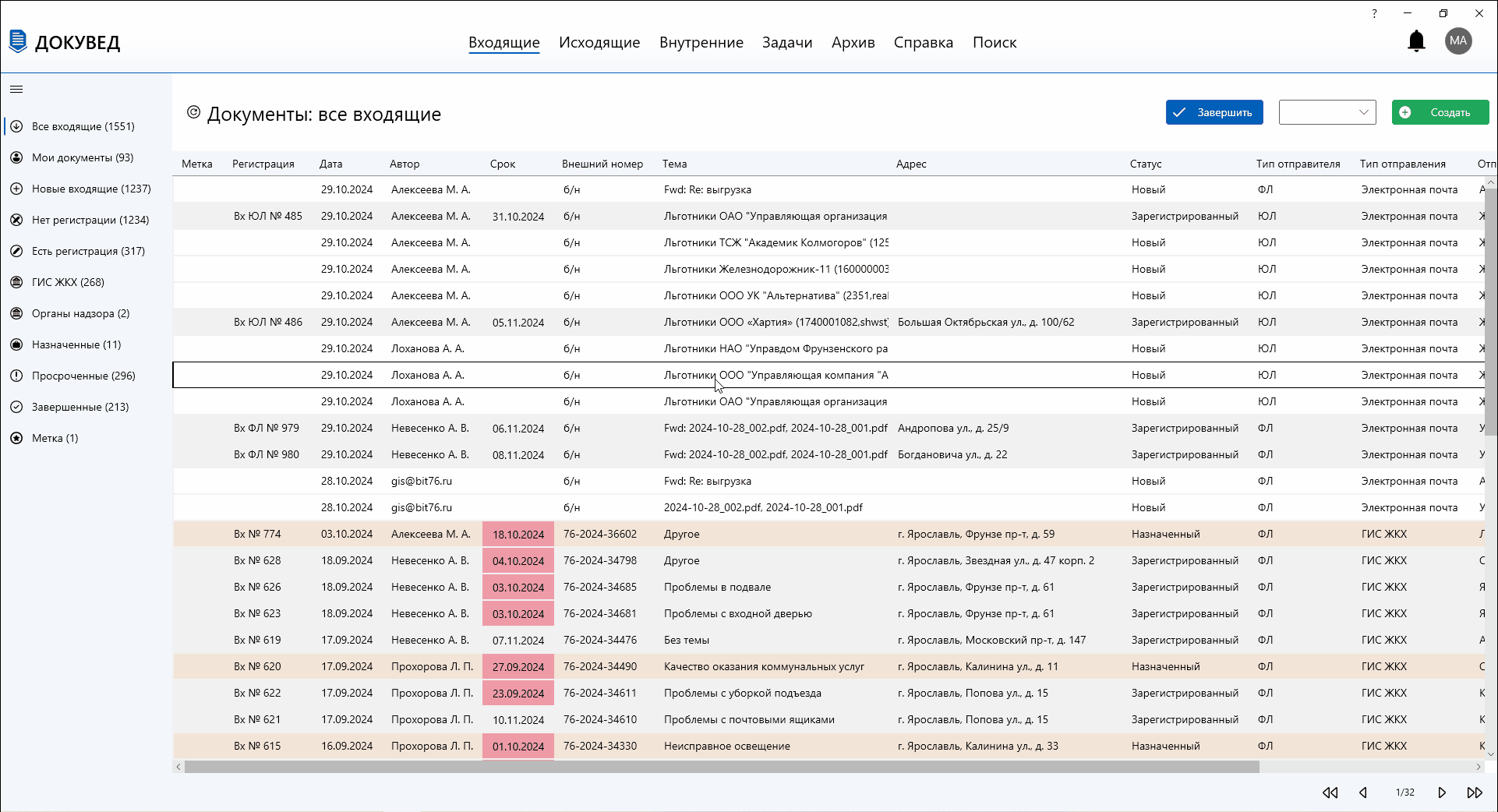Screen dimensions: 1498x812
Task: Click the Создать button
Action: [1440, 112]
